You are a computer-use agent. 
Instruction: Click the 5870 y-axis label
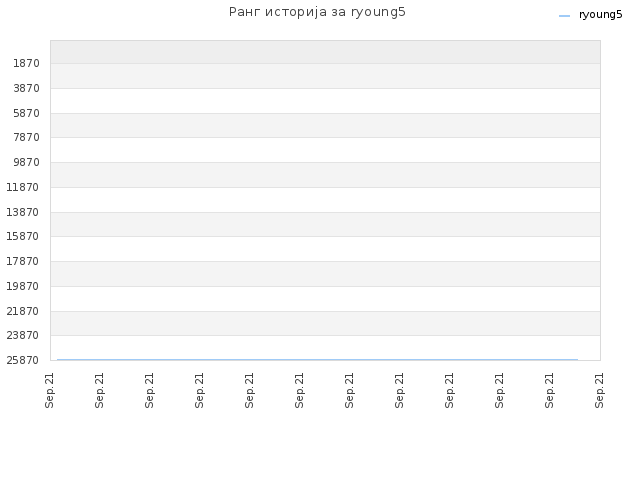coord(26,113)
